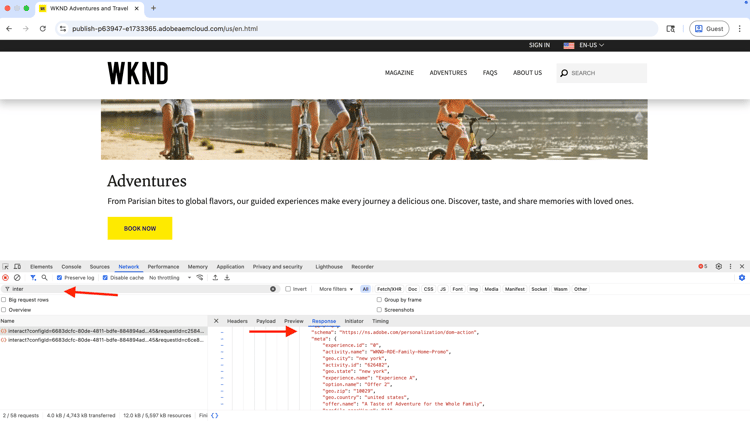Enable the Overview checkbox
This screenshot has width=750, height=421.
4,310
